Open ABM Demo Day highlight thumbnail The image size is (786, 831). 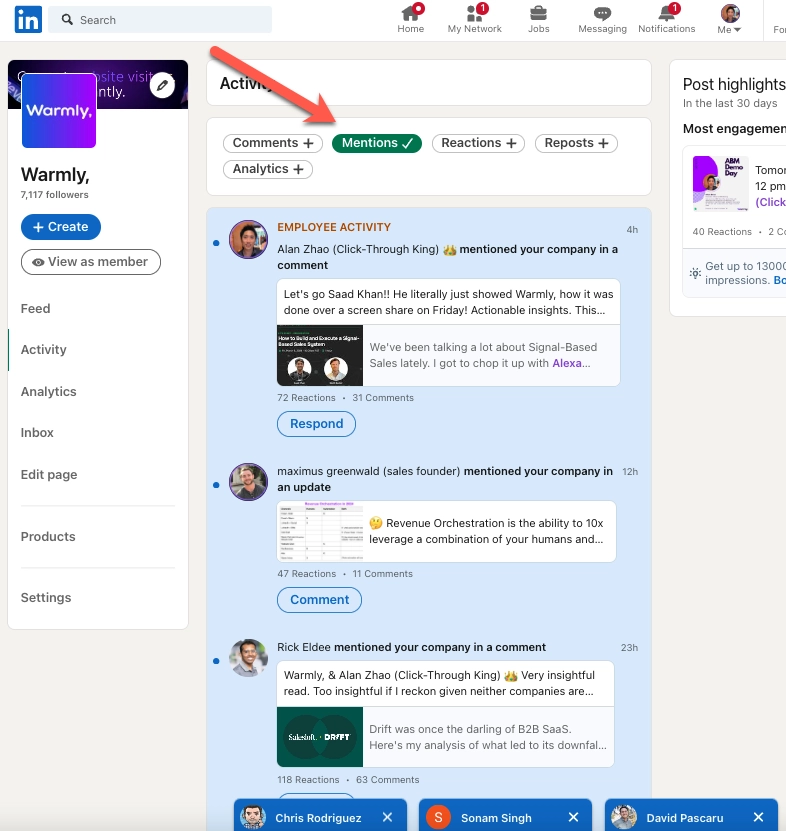click(720, 183)
